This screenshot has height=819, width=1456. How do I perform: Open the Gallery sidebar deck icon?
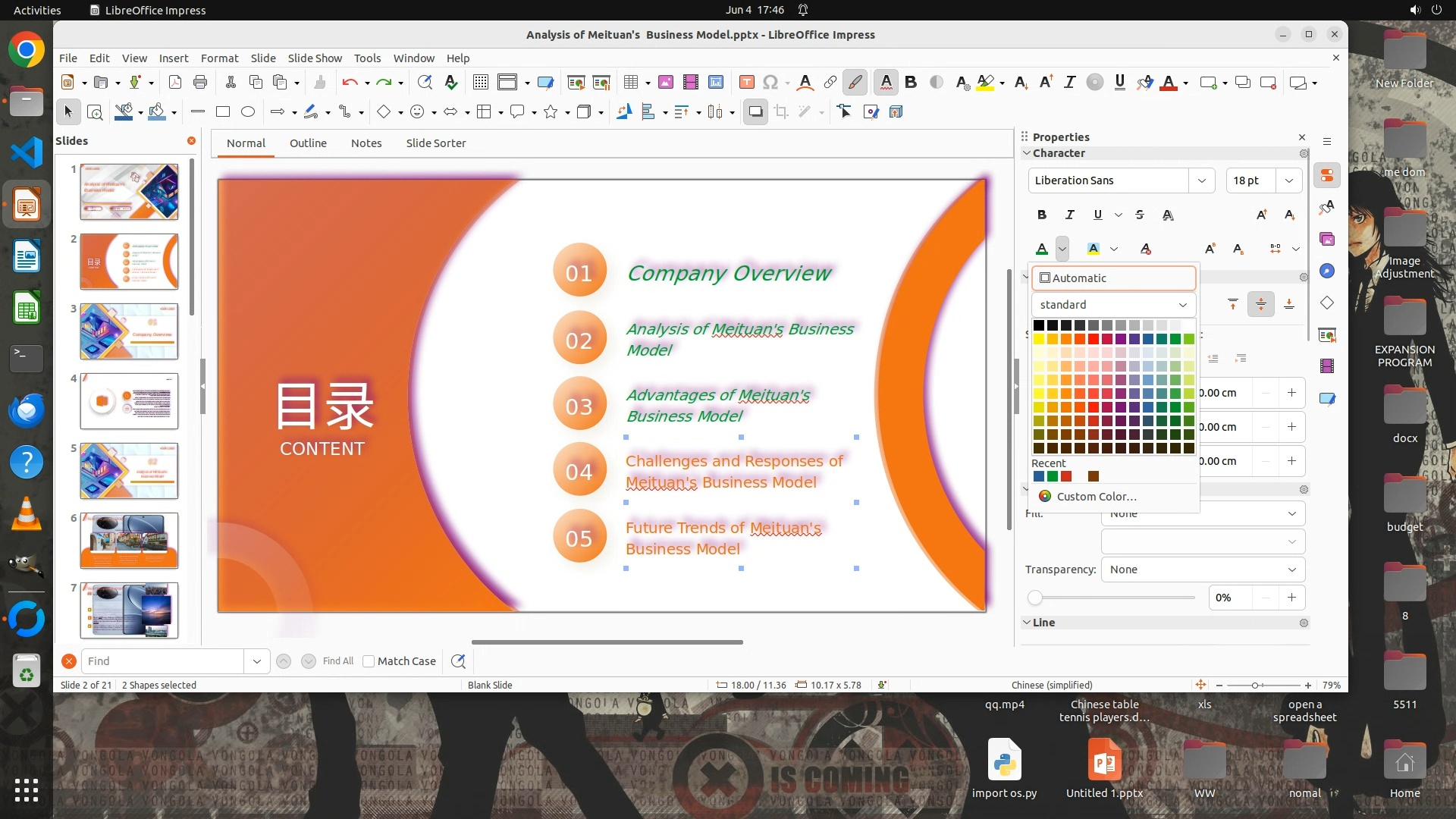1327,240
